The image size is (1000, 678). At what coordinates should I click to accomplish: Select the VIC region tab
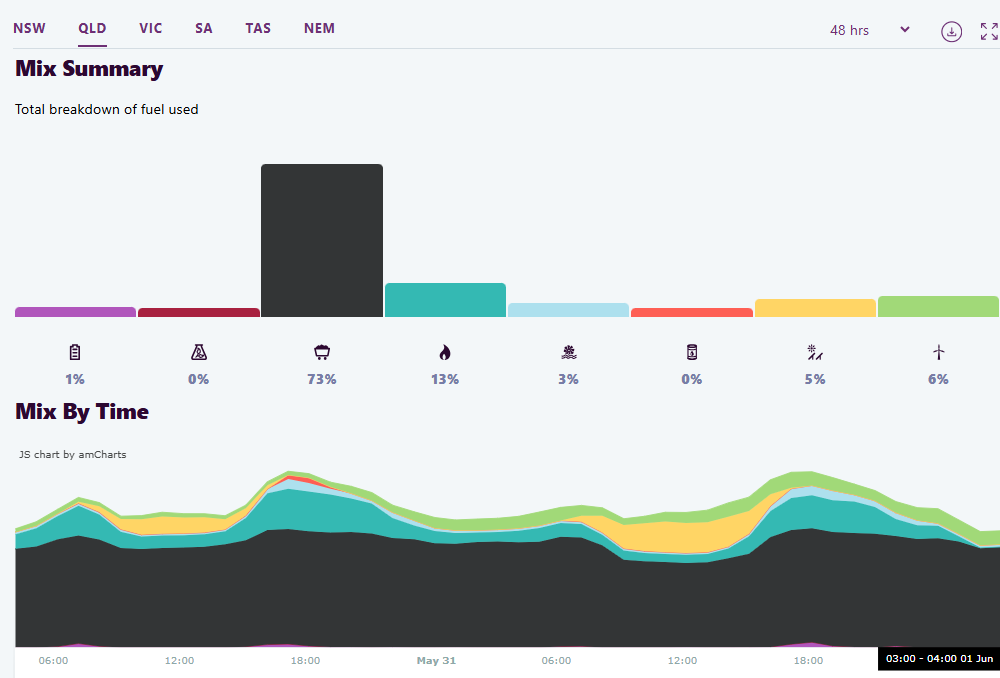pyautogui.click(x=151, y=28)
